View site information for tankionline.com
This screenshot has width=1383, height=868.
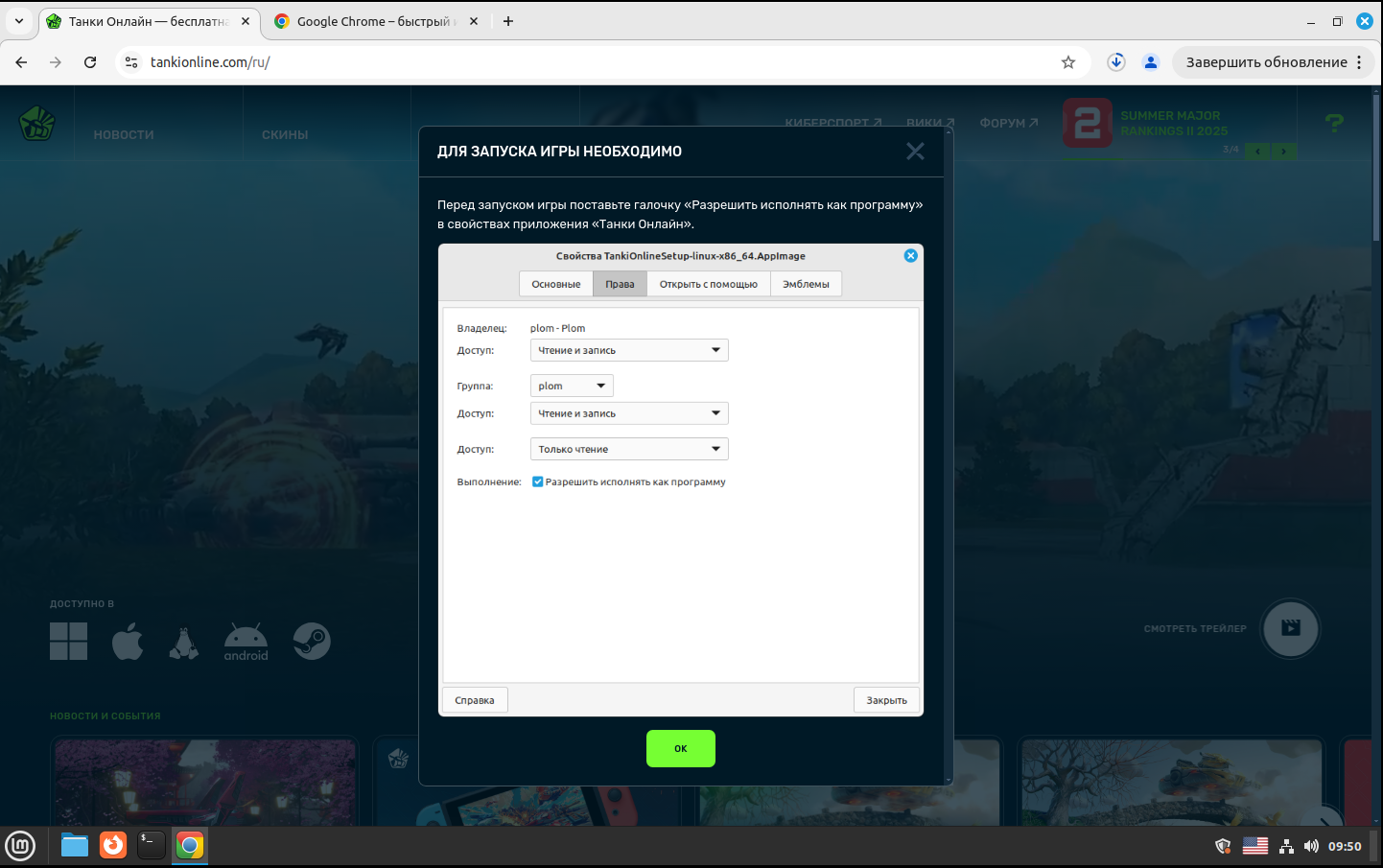click(x=131, y=62)
